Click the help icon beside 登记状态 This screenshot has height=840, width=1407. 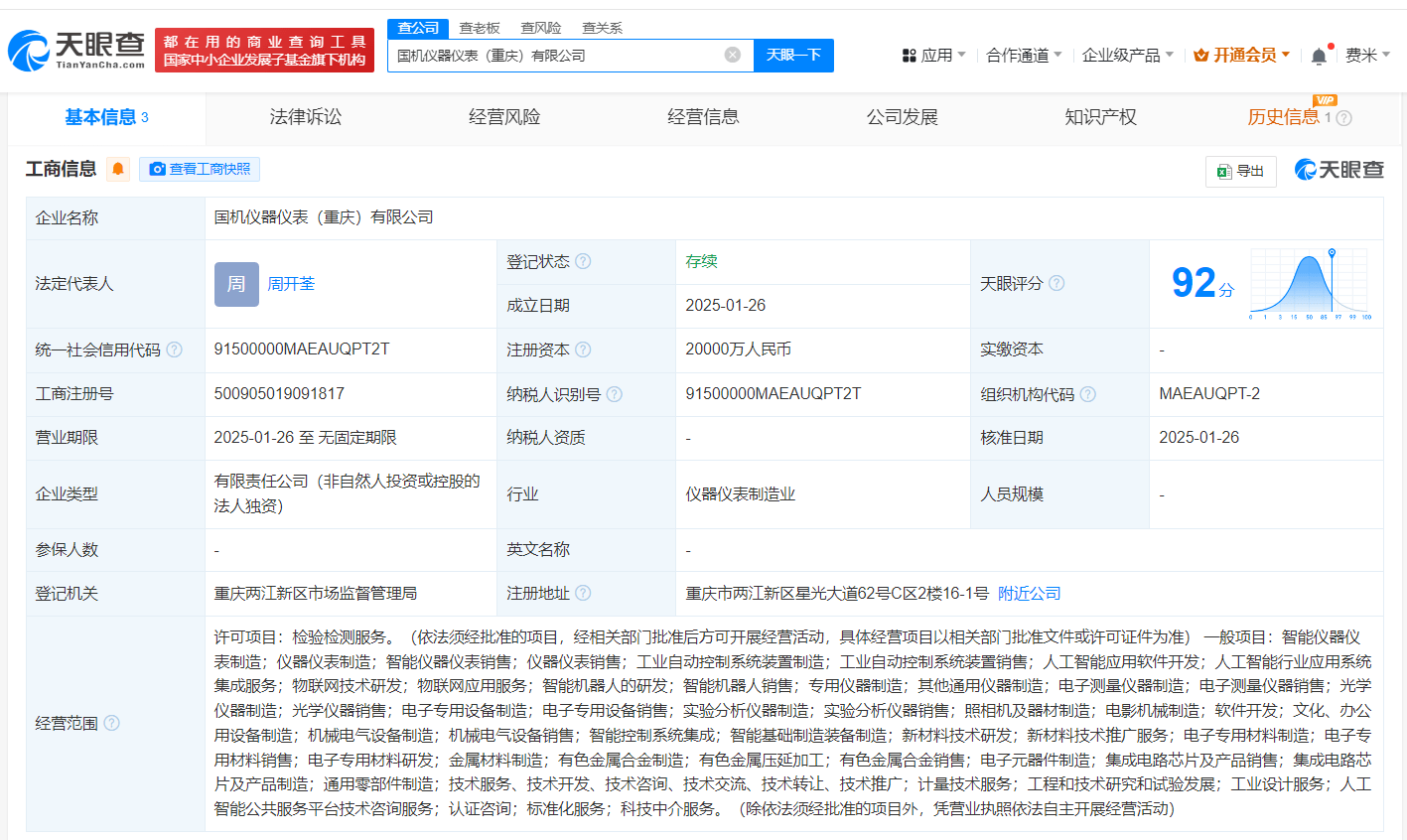(x=583, y=261)
